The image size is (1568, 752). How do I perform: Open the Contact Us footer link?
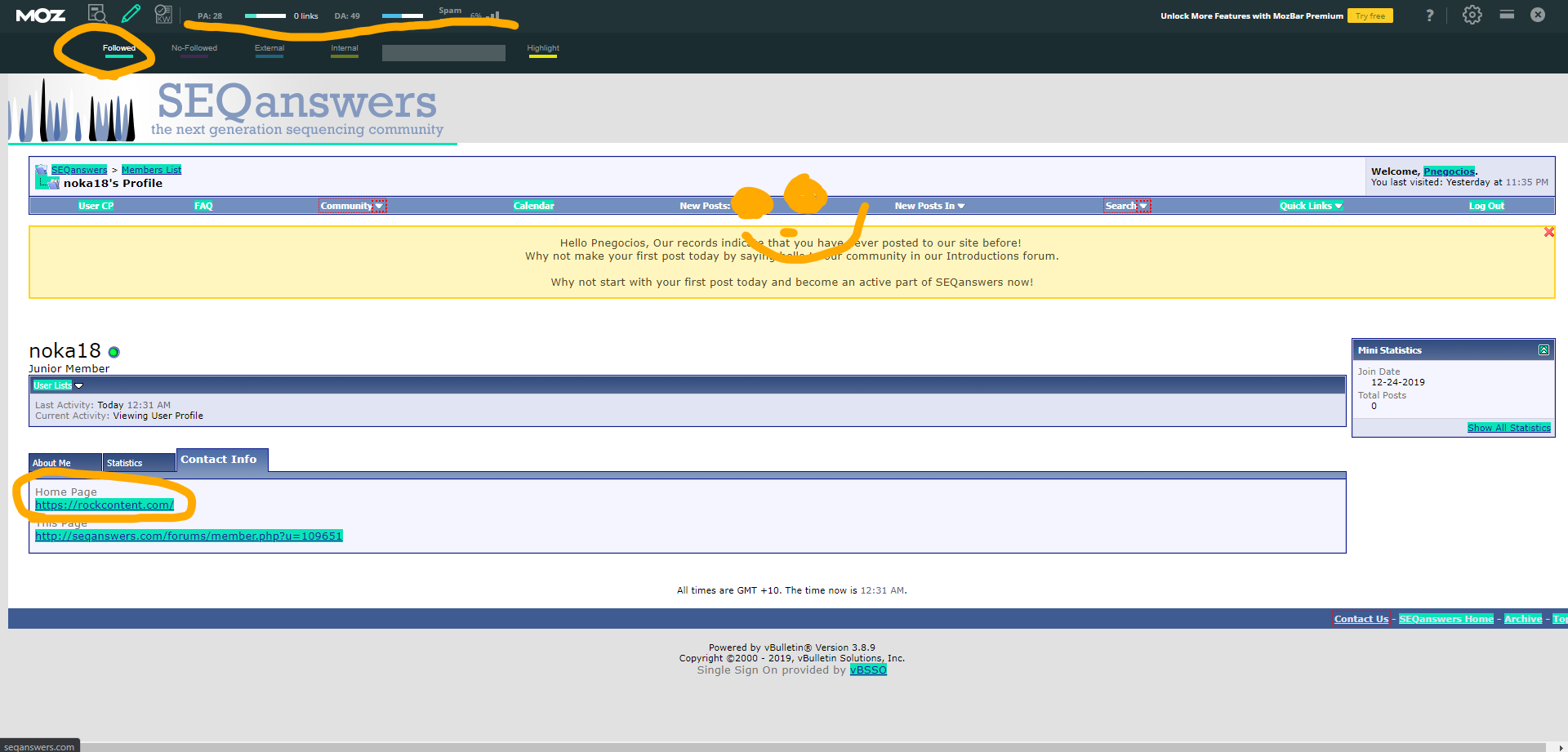click(x=1361, y=619)
